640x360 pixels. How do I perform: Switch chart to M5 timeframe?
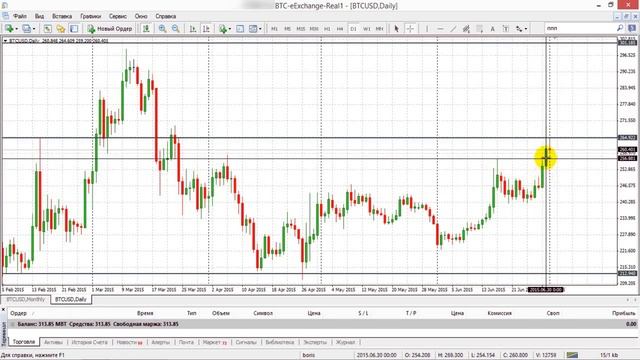[287, 29]
